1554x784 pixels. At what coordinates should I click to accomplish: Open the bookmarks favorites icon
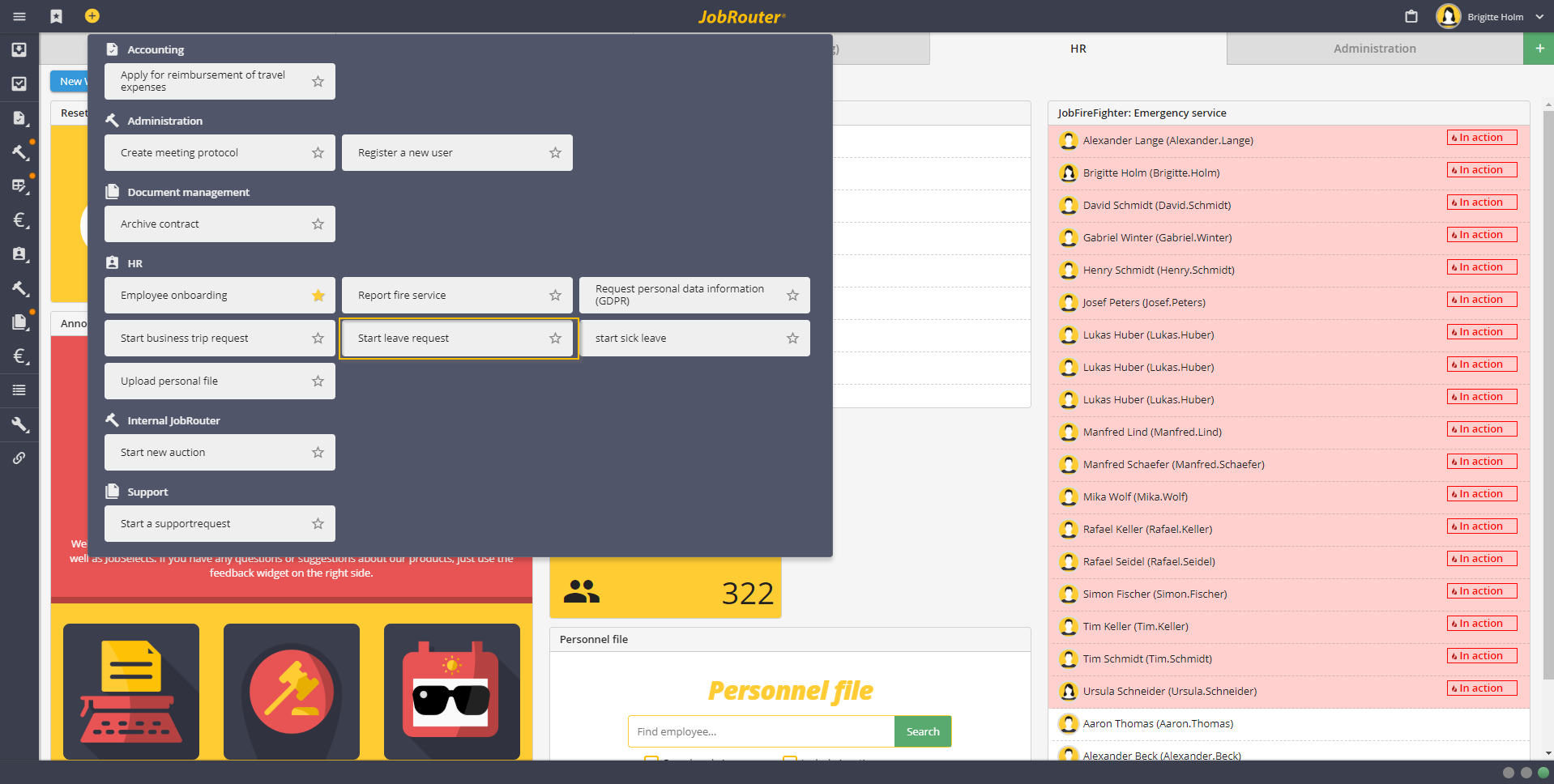(x=56, y=16)
